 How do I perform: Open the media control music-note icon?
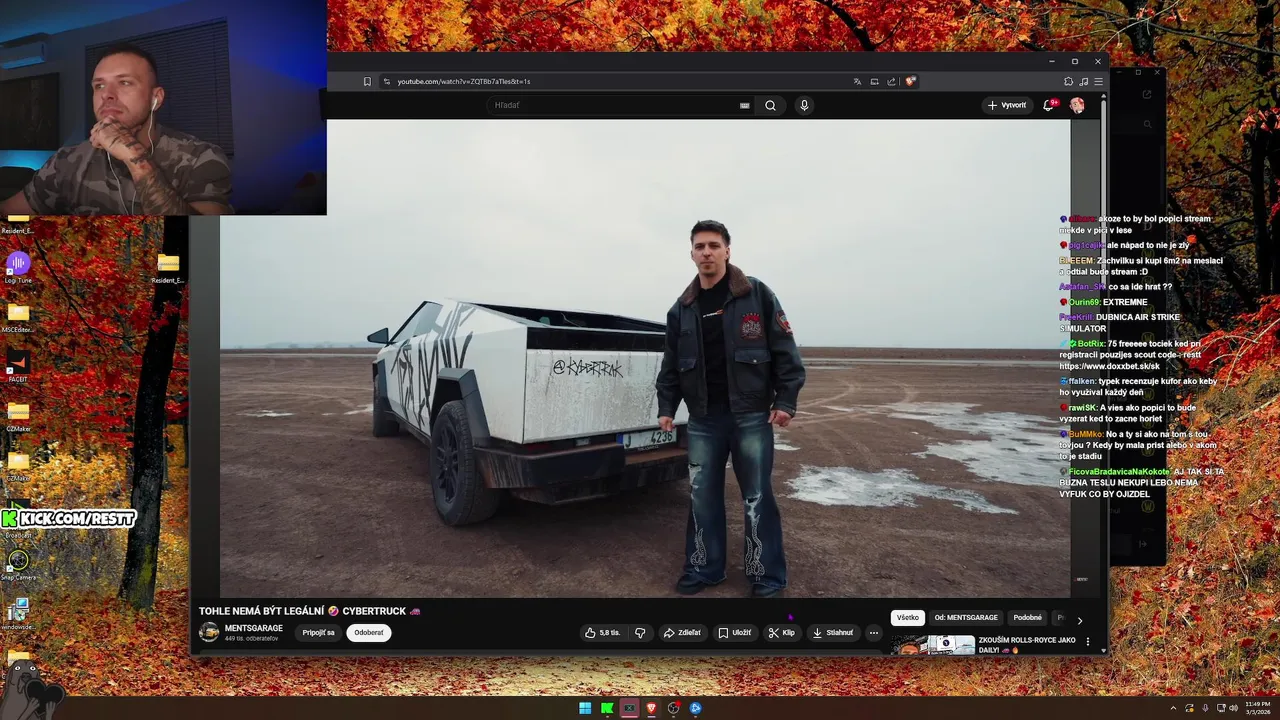tap(1083, 81)
